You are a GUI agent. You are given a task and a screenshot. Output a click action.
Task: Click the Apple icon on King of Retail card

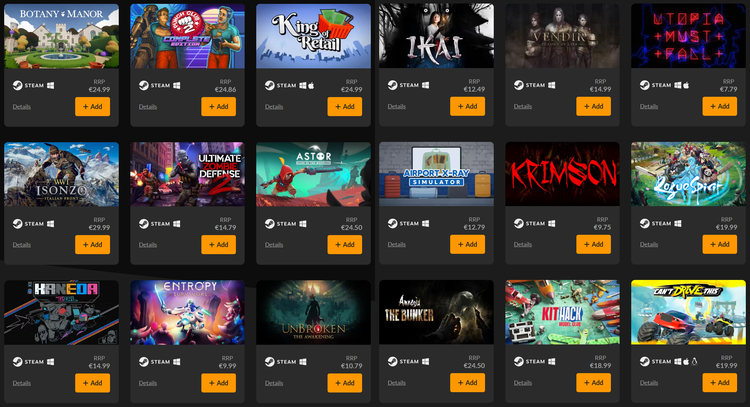[311, 86]
